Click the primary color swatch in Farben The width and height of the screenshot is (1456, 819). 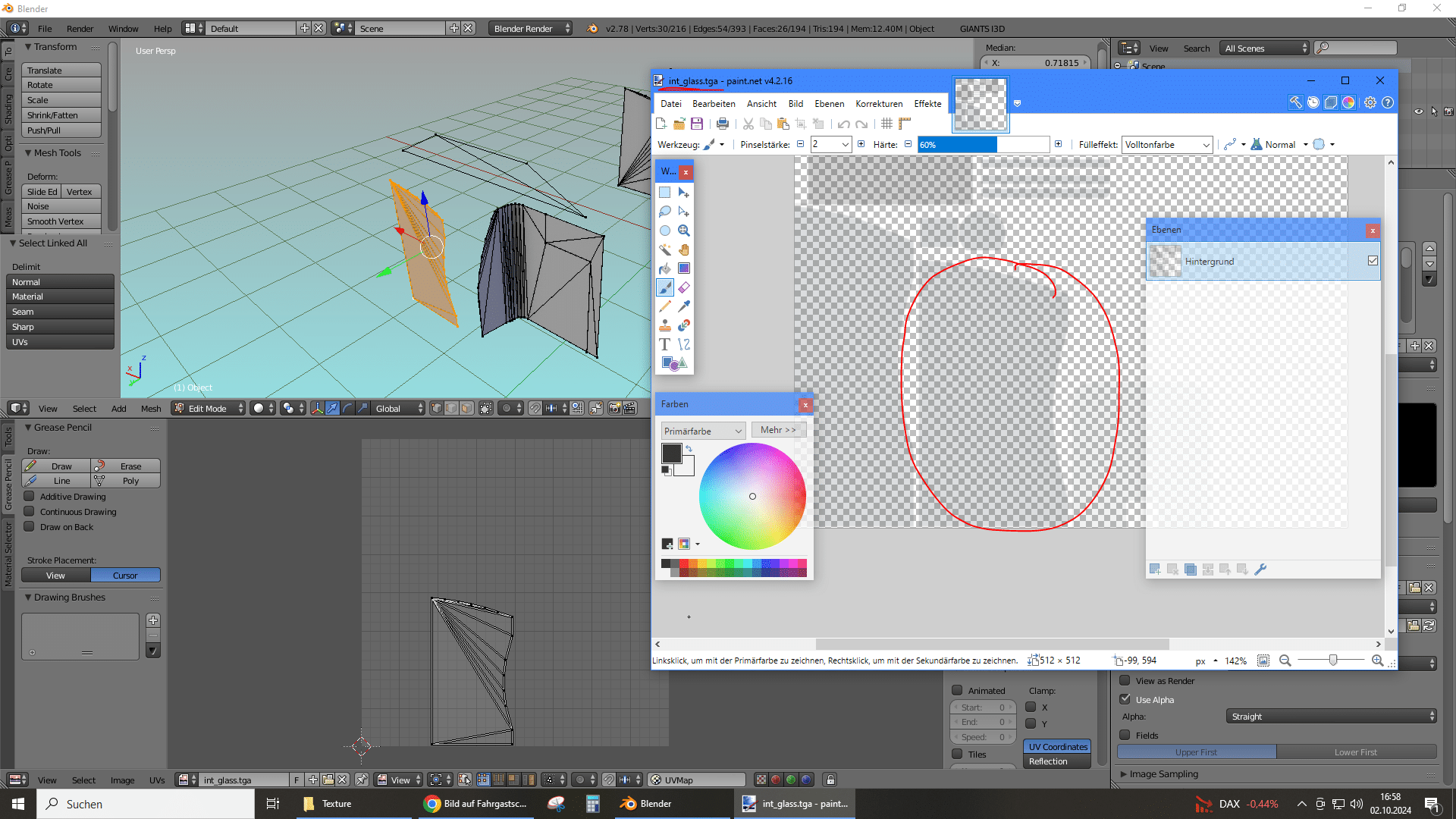[671, 453]
